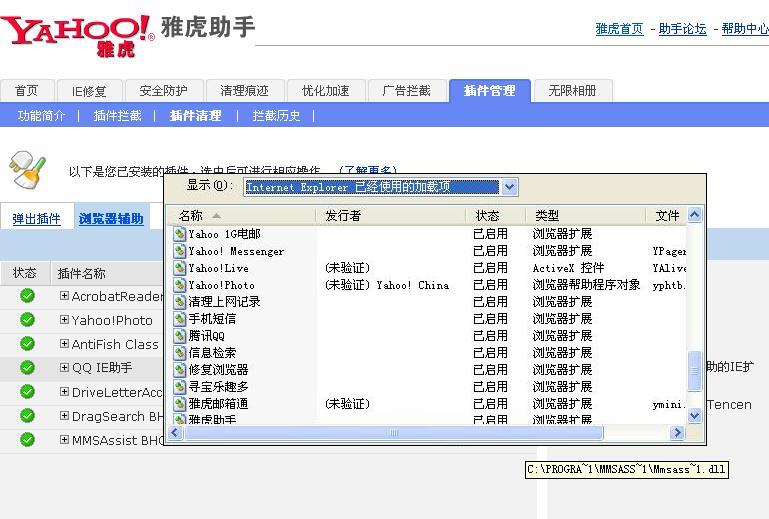769x519 pixels.
Task: Sort add-ons by 状态 column
Action: [496, 215]
